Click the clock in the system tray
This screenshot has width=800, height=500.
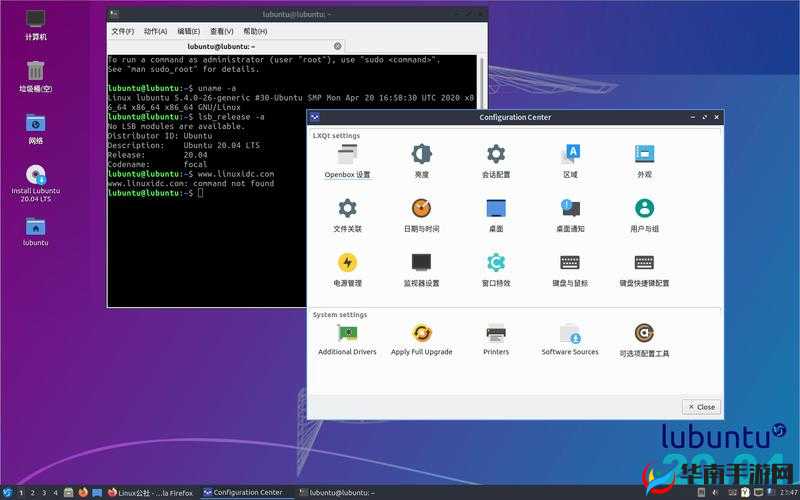(x=789, y=493)
